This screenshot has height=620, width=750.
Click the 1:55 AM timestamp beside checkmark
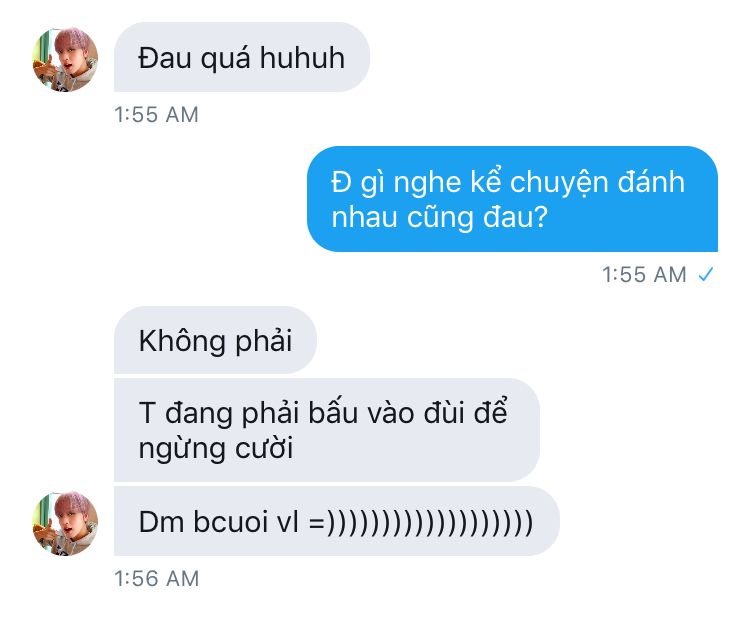[644, 275]
